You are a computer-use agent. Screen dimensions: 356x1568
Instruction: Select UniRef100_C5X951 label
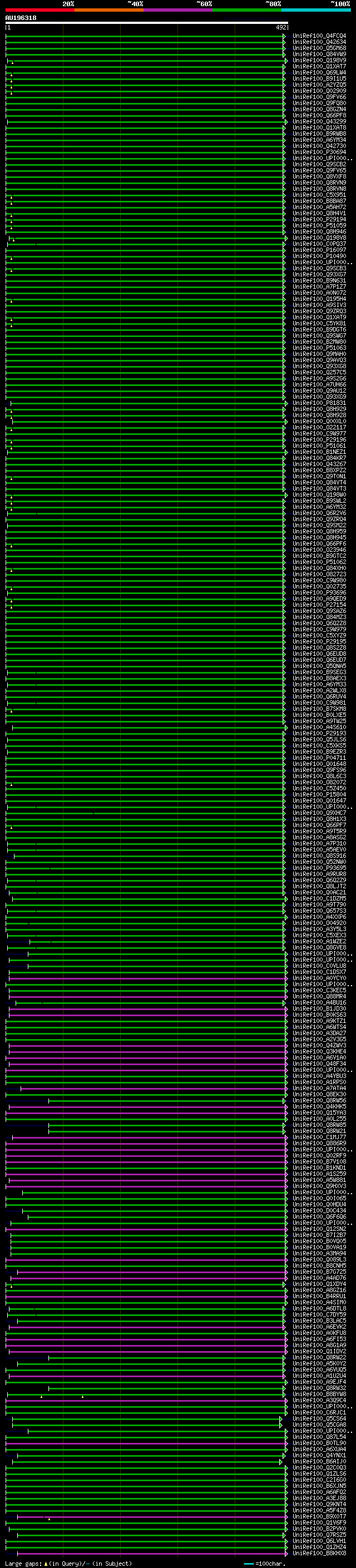pyautogui.click(x=319, y=195)
